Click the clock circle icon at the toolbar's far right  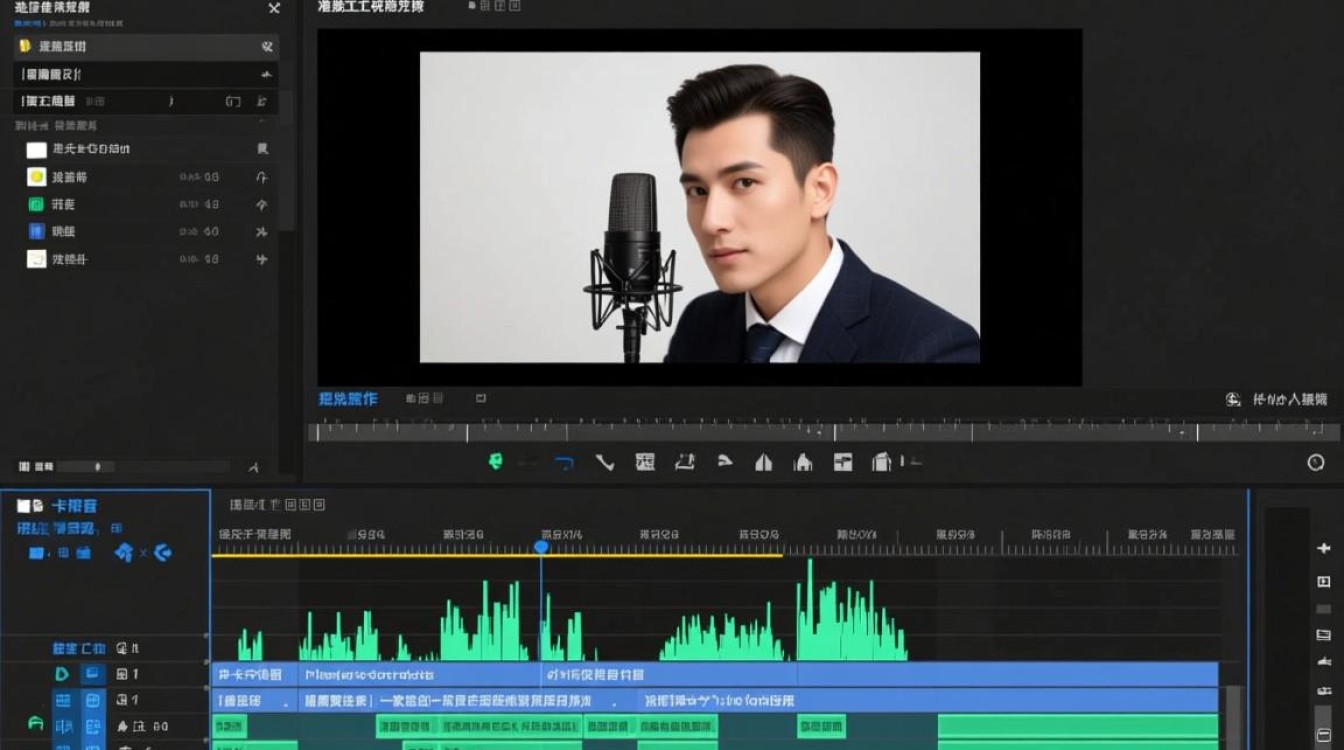pyautogui.click(x=1316, y=463)
